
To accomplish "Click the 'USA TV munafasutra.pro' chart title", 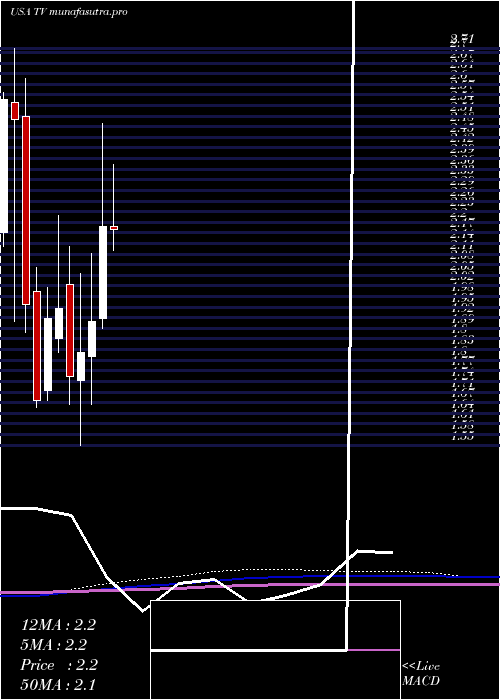I will pyautogui.click(x=69, y=12).
